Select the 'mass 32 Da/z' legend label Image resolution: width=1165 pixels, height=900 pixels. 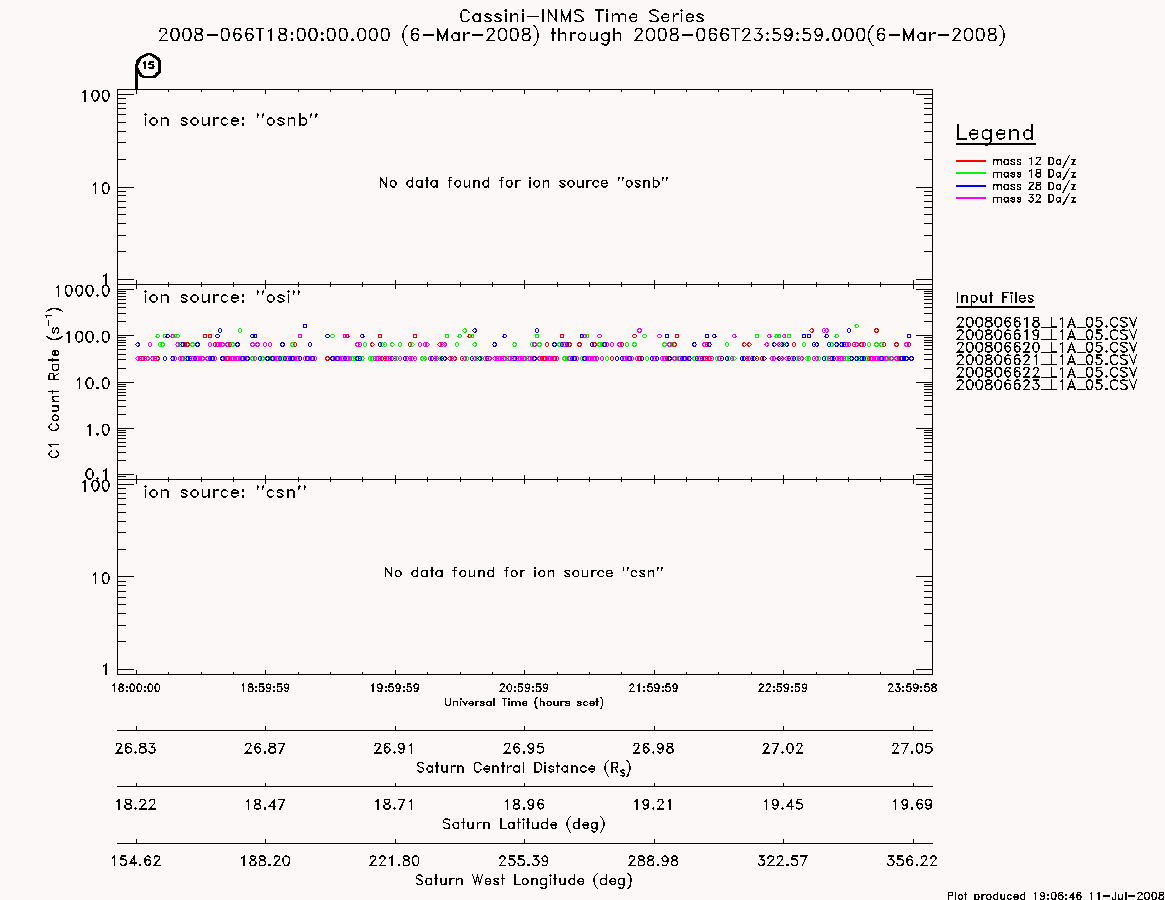1033,199
